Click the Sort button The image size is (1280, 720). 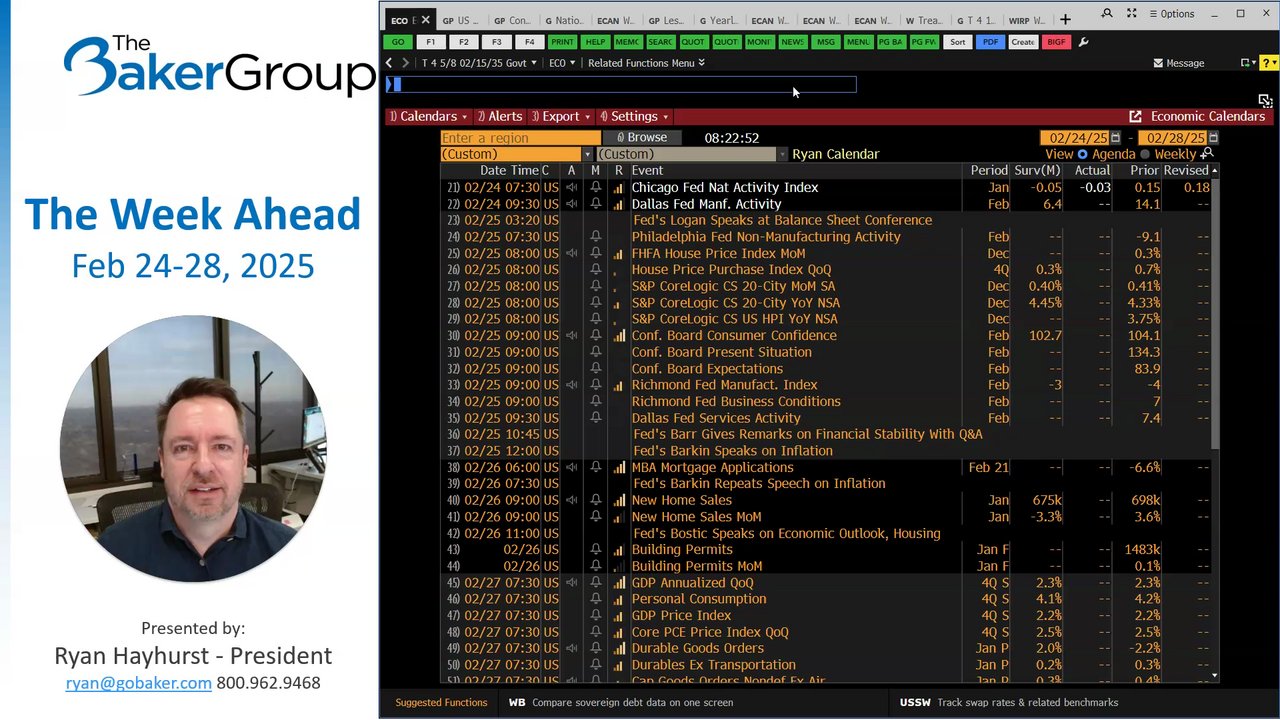click(958, 42)
